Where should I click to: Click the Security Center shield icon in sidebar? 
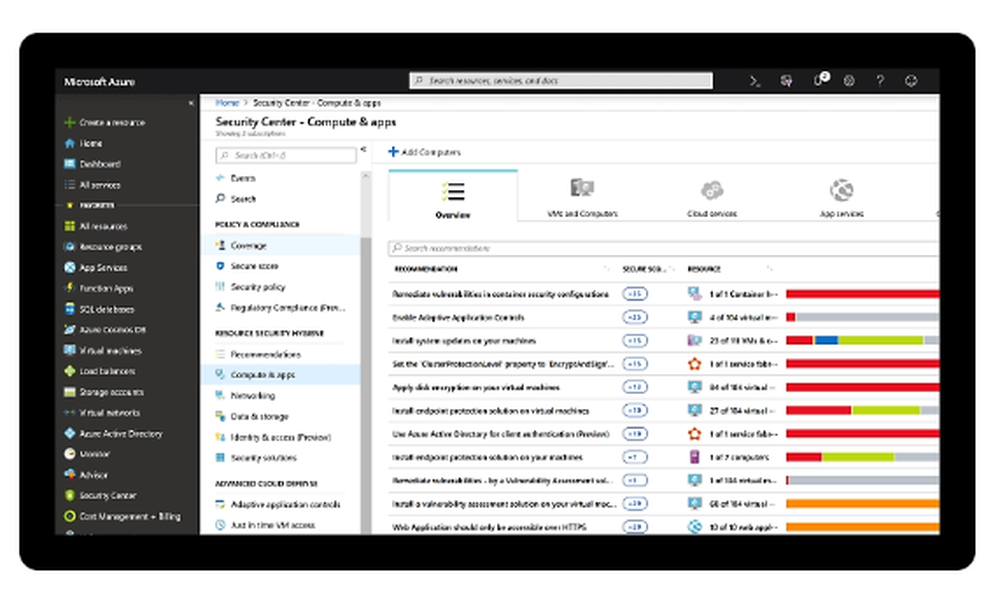tap(70, 495)
